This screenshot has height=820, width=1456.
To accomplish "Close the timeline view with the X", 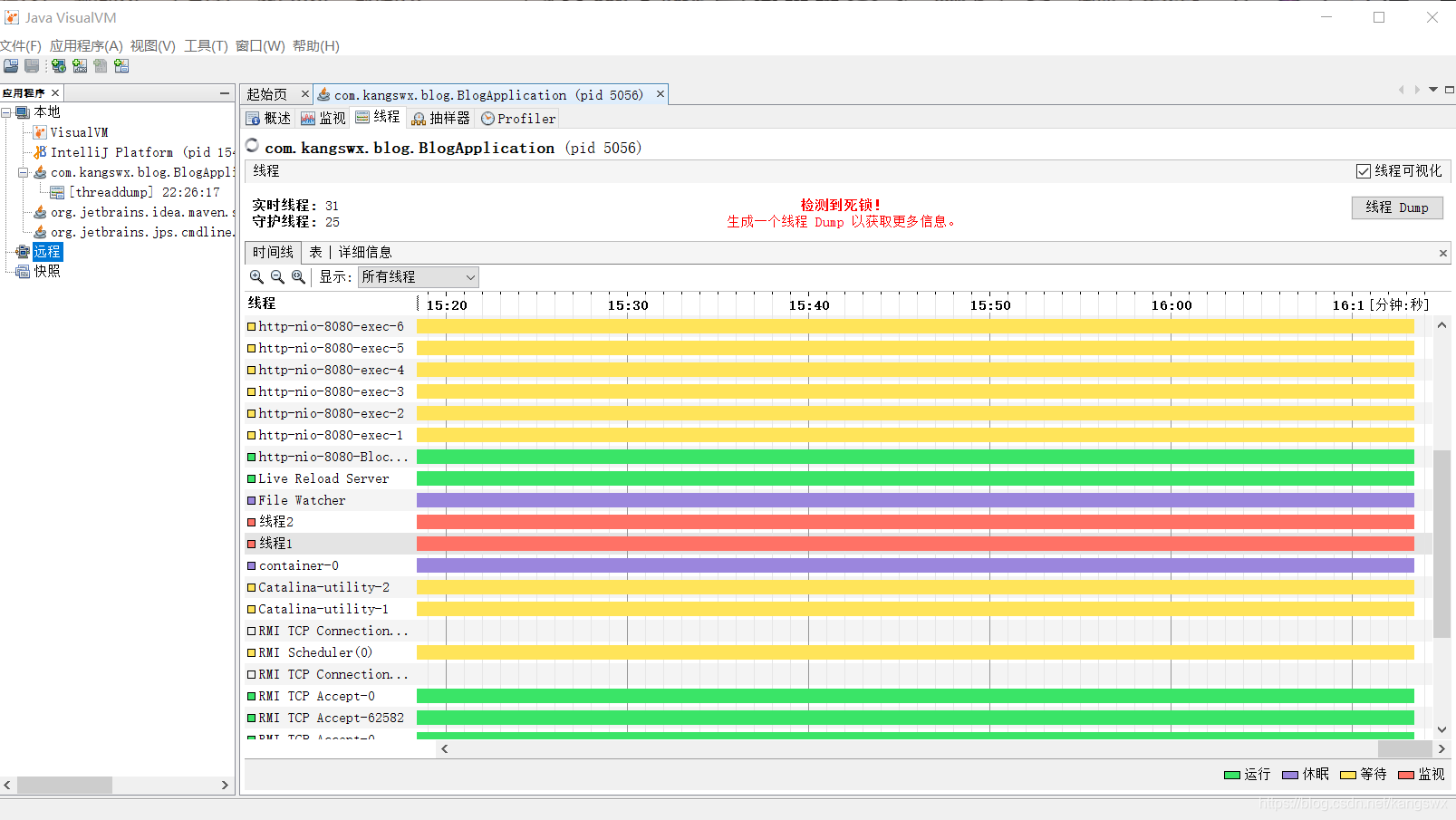I will (1443, 253).
